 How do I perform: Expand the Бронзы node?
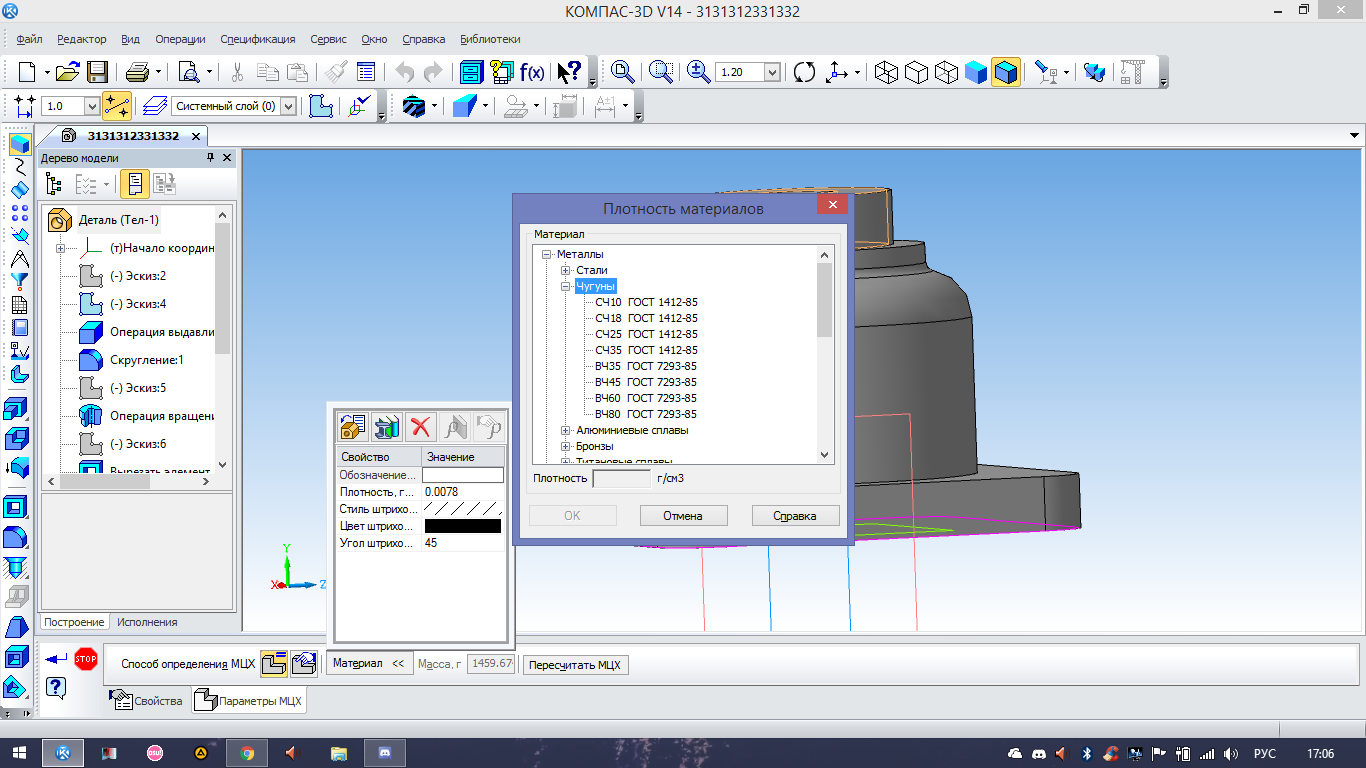click(566, 446)
